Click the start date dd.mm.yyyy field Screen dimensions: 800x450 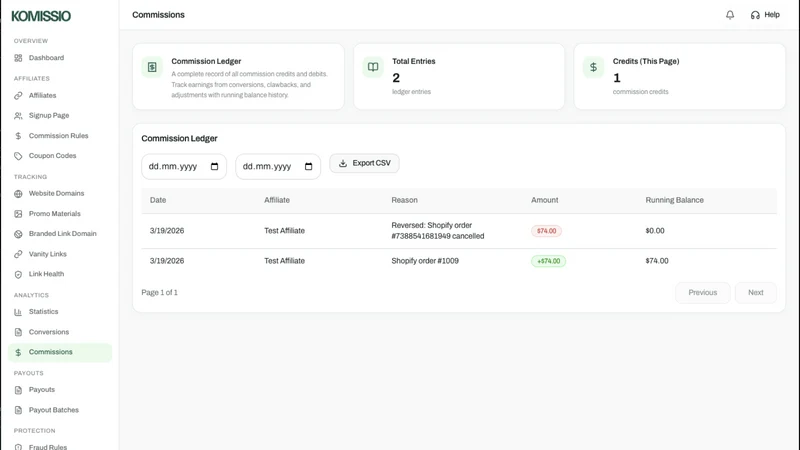point(184,166)
